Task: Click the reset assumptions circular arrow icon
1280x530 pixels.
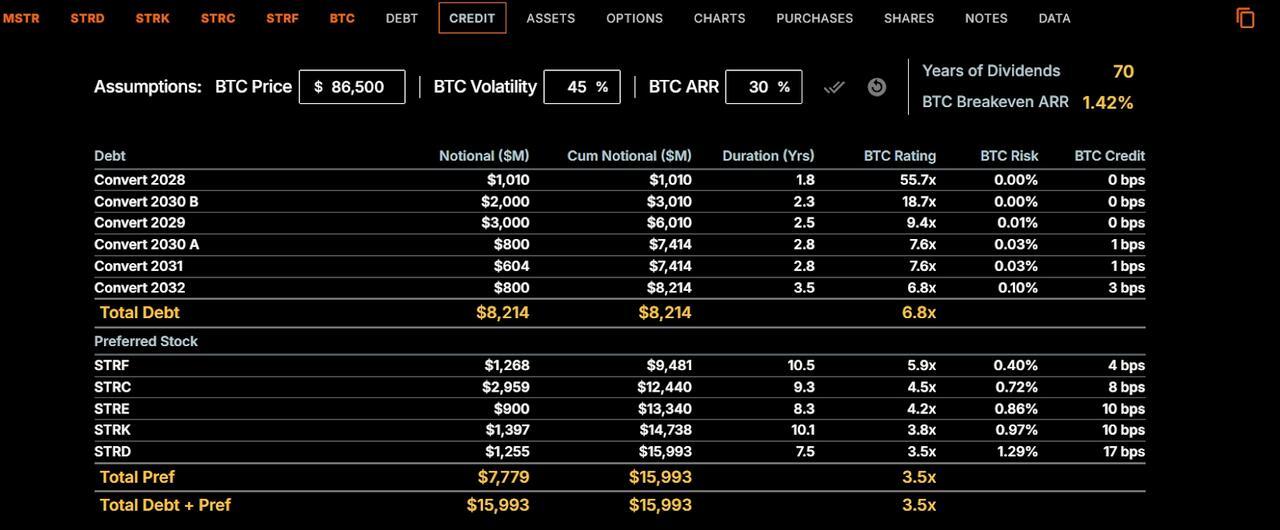Action: tap(876, 87)
